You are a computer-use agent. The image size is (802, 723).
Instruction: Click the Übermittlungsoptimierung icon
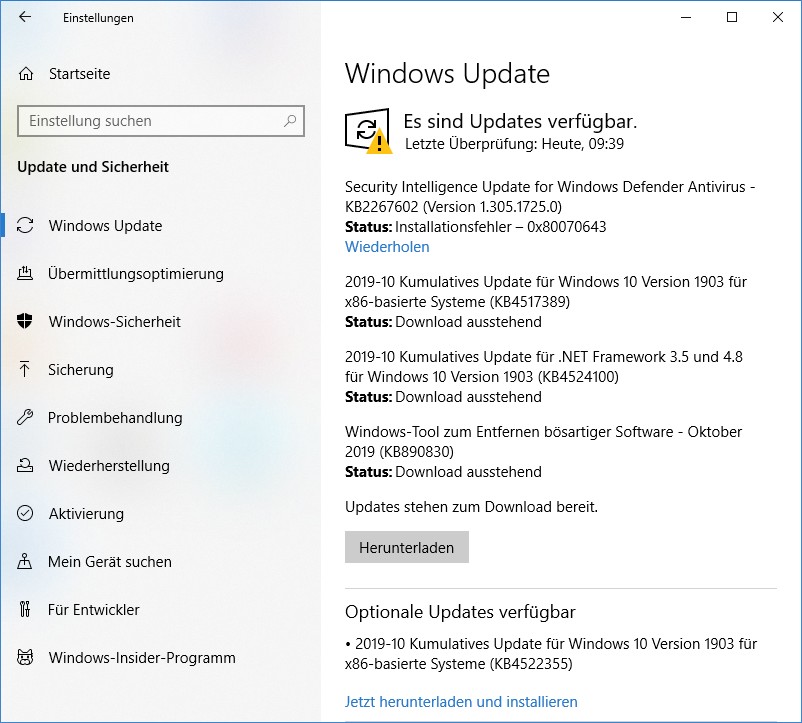(25, 274)
